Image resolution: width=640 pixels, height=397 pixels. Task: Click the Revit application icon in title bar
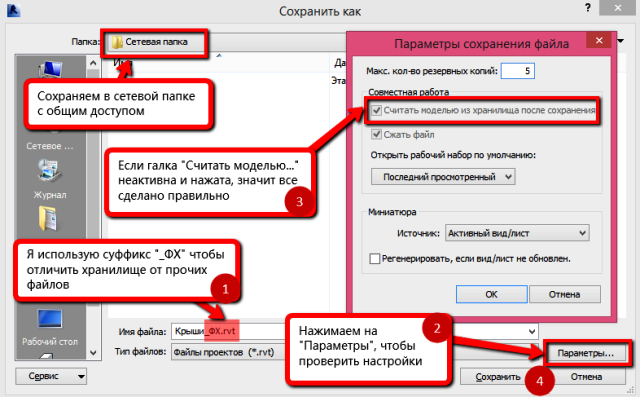(13, 10)
